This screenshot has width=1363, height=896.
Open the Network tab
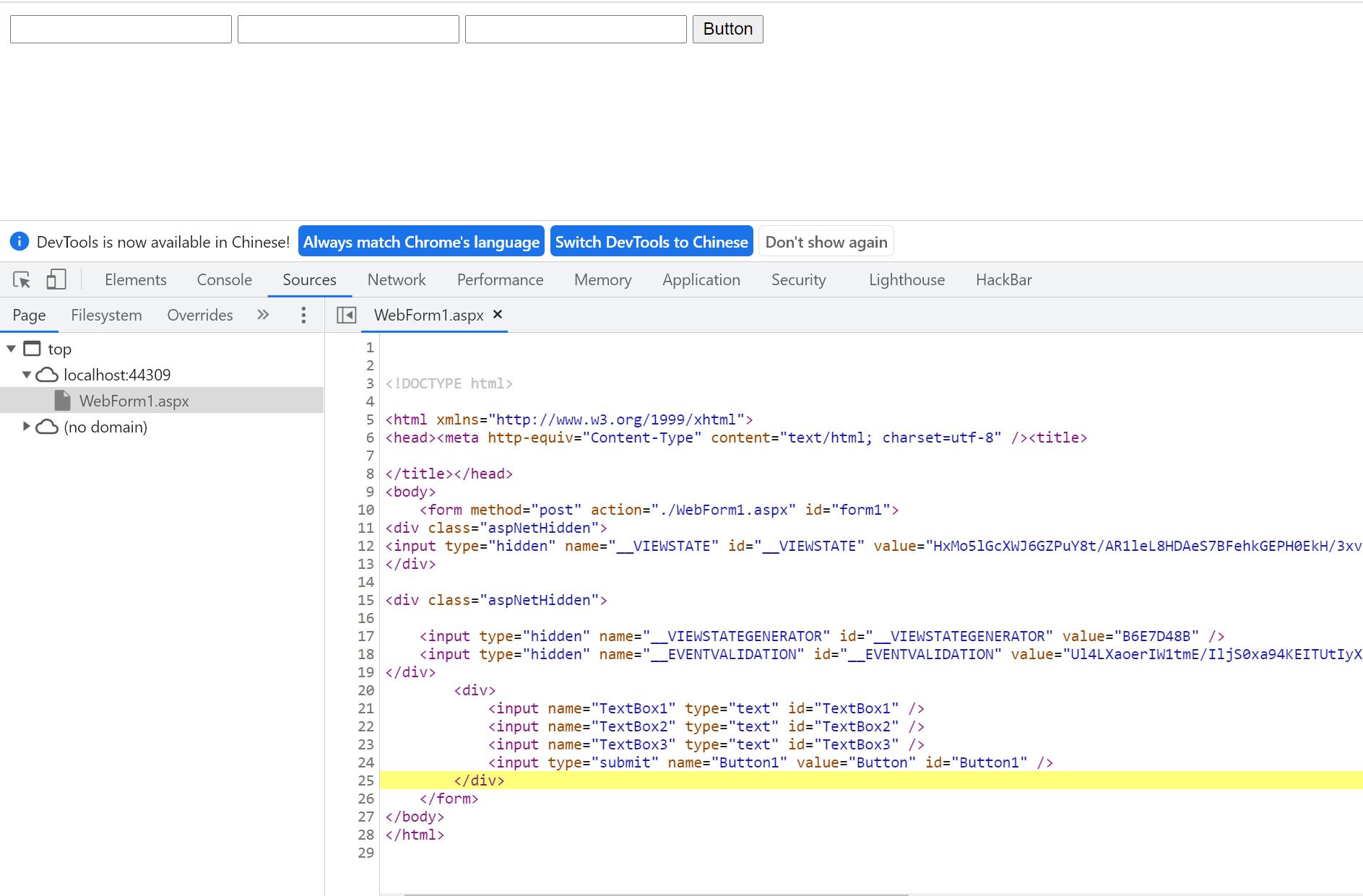click(x=397, y=279)
